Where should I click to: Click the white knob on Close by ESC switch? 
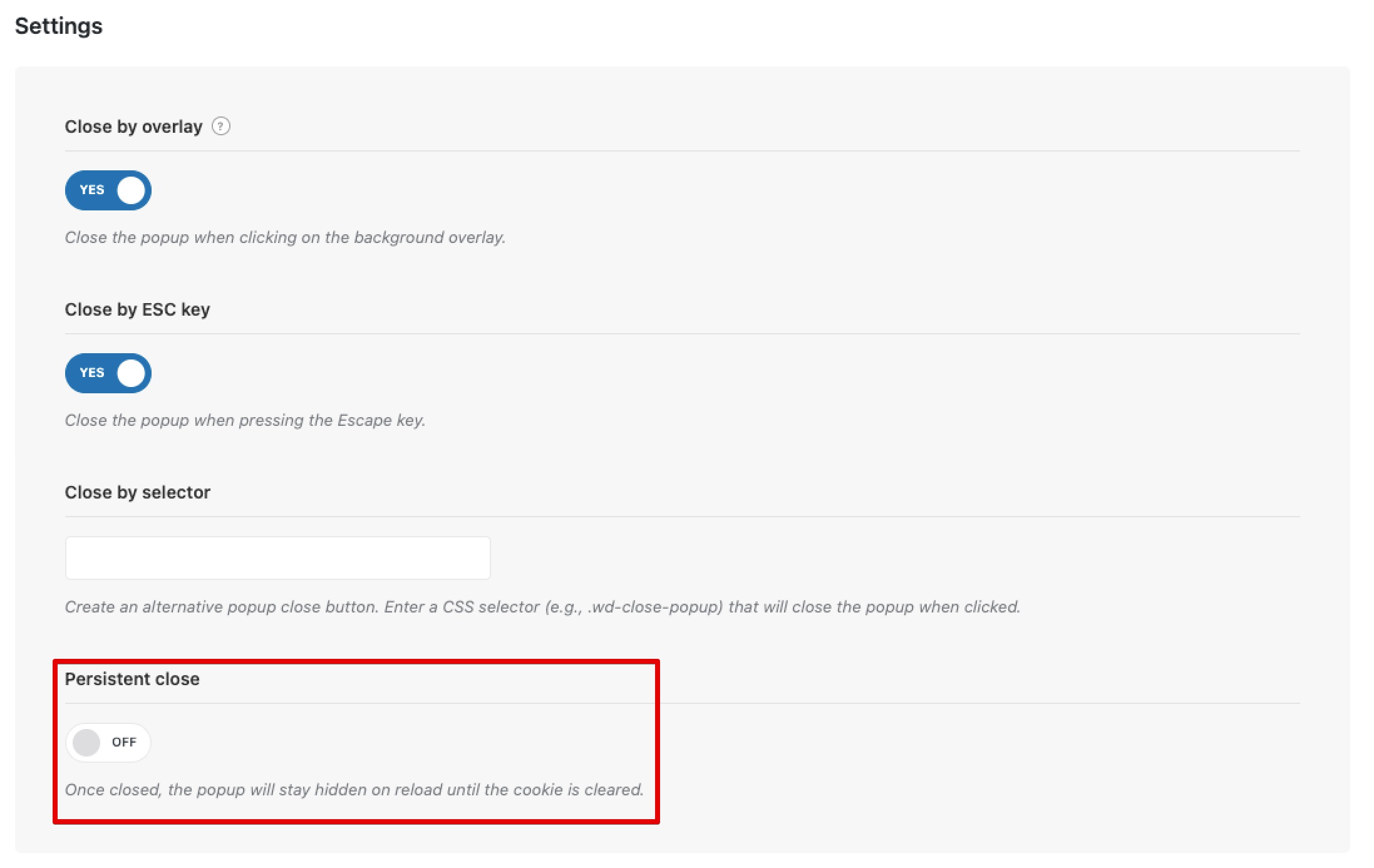131,373
